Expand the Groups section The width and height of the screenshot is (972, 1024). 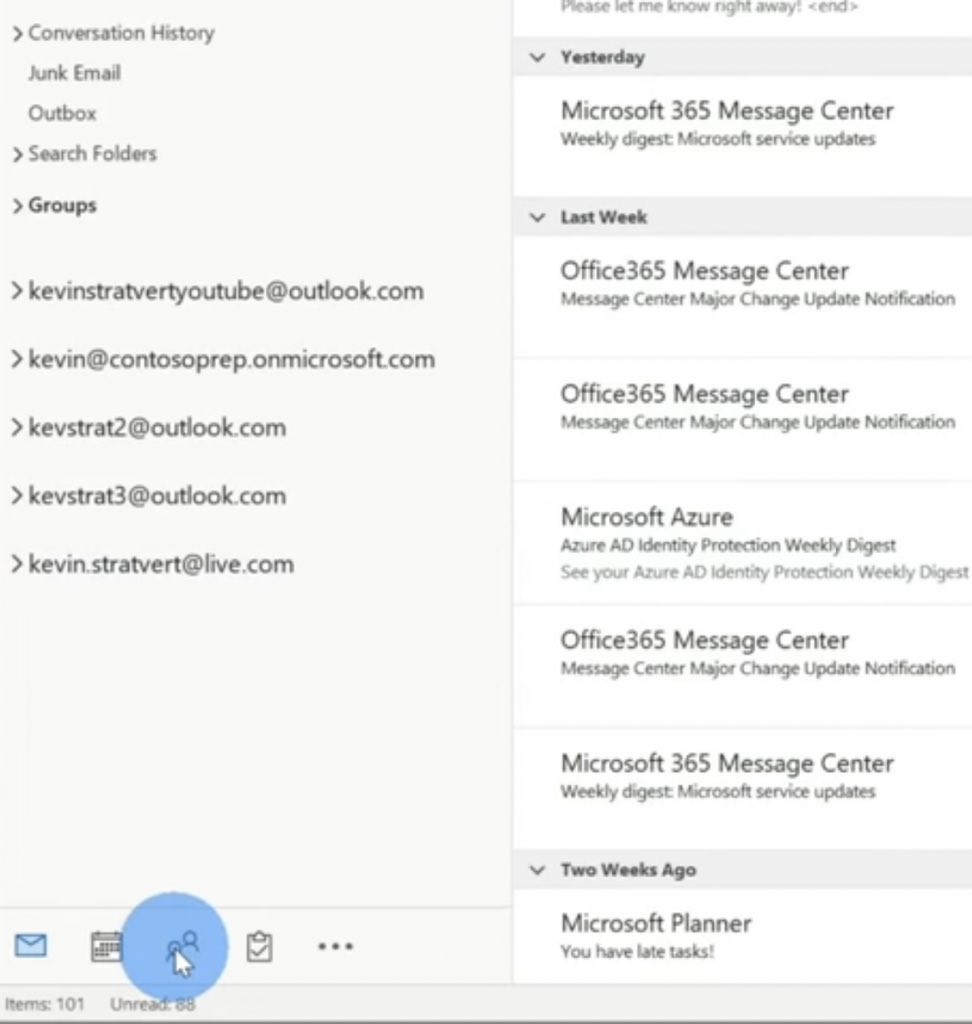[18, 206]
